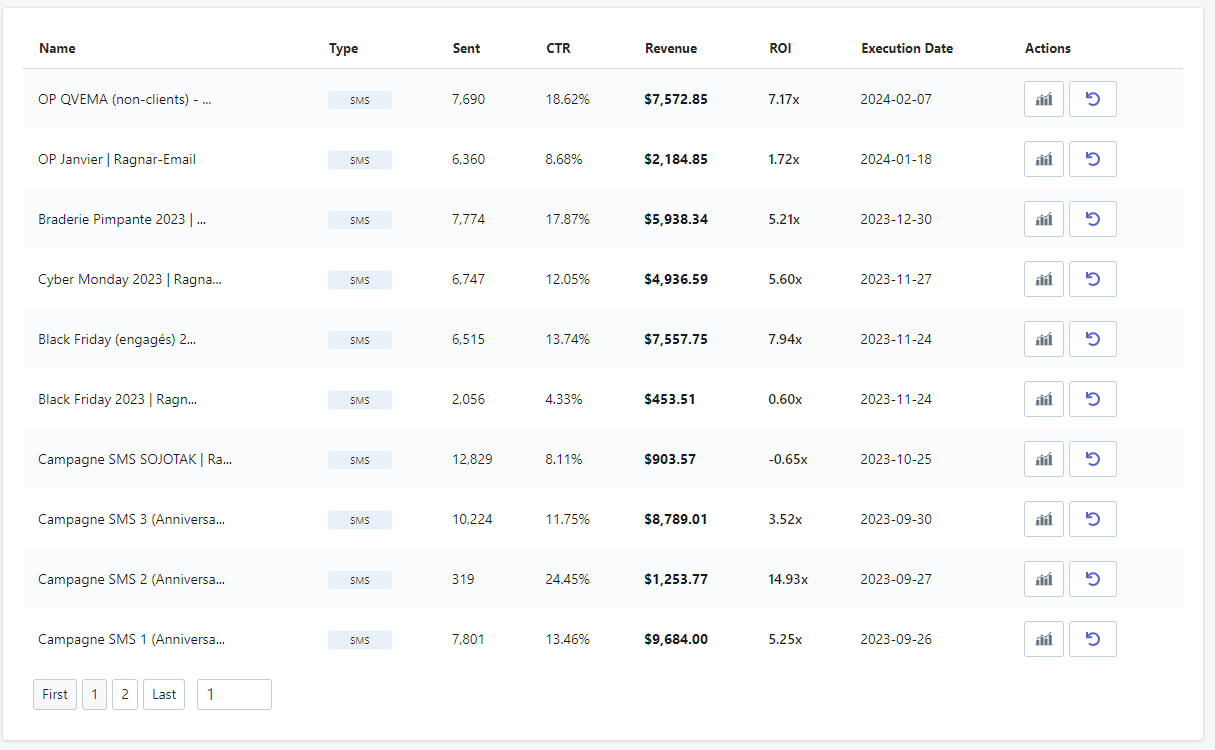Click replay icon for Braderie Pimpante 2023
The width and height of the screenshot is (1215, 750).
click(1093, 219)
